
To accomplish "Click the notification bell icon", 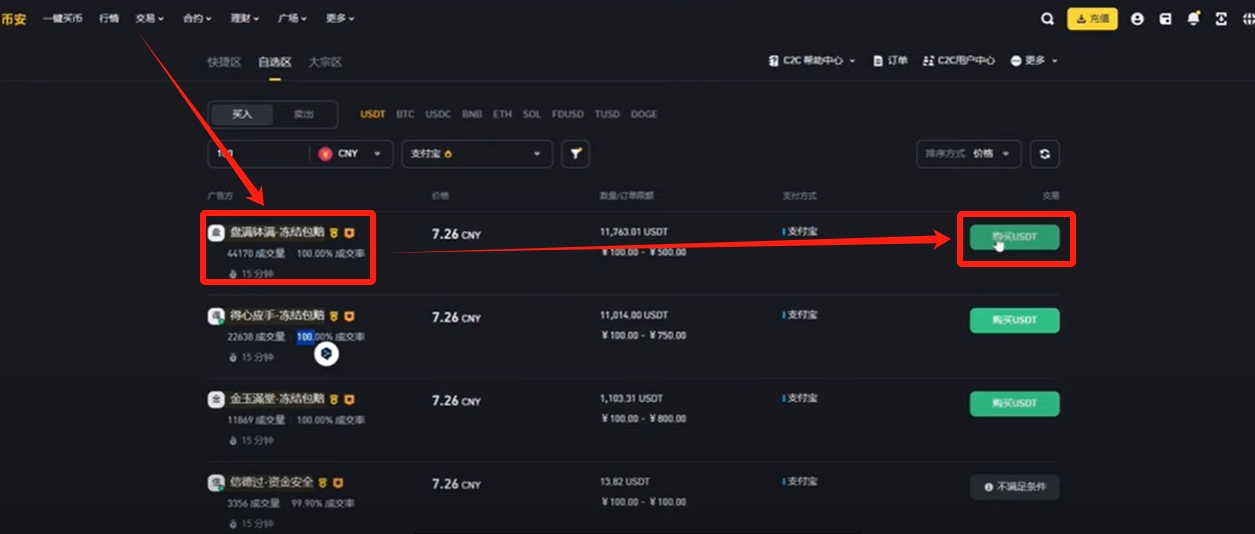I will click(x=1193, y=19).
